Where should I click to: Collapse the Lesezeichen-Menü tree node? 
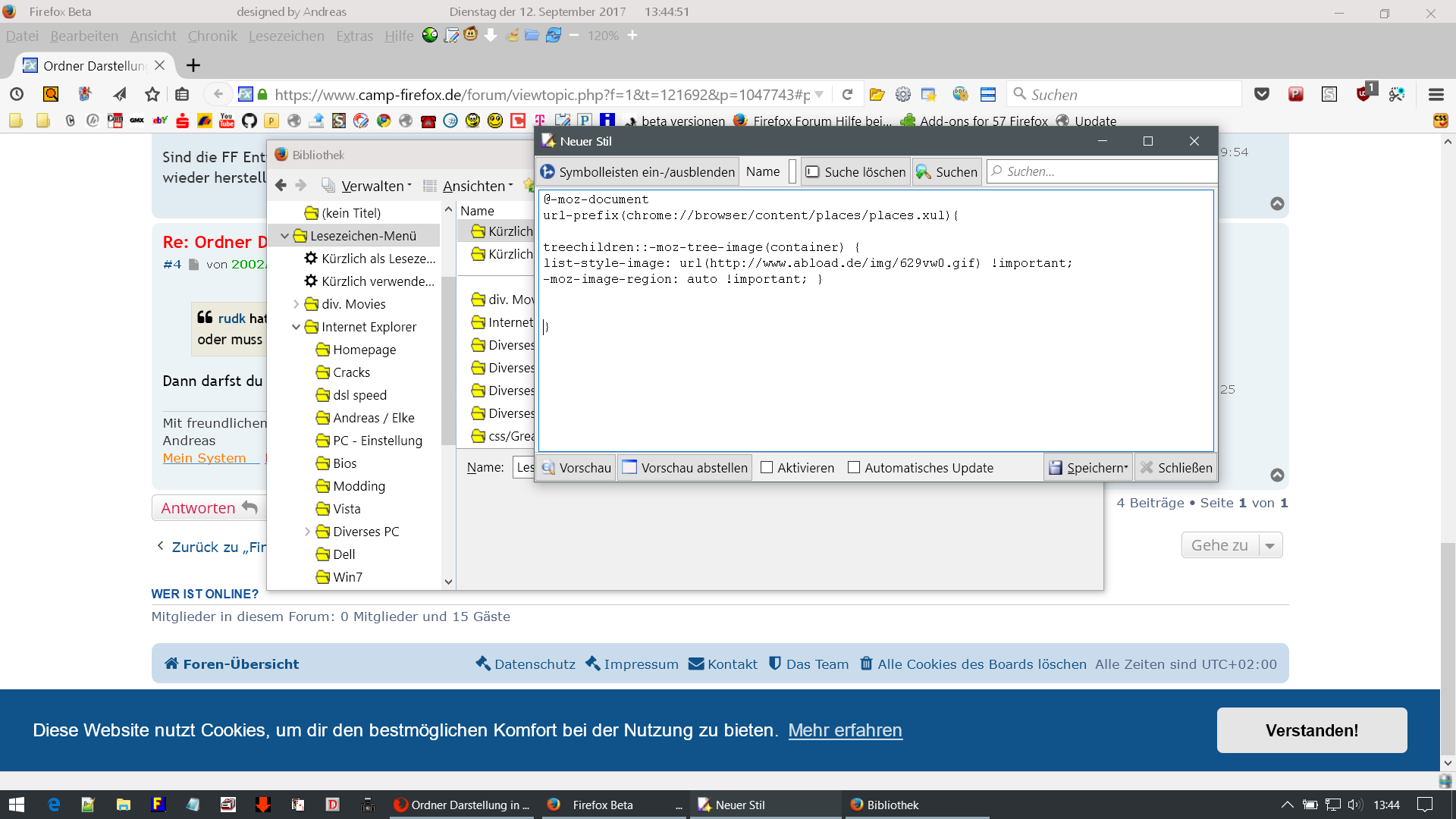pos(284,236)
